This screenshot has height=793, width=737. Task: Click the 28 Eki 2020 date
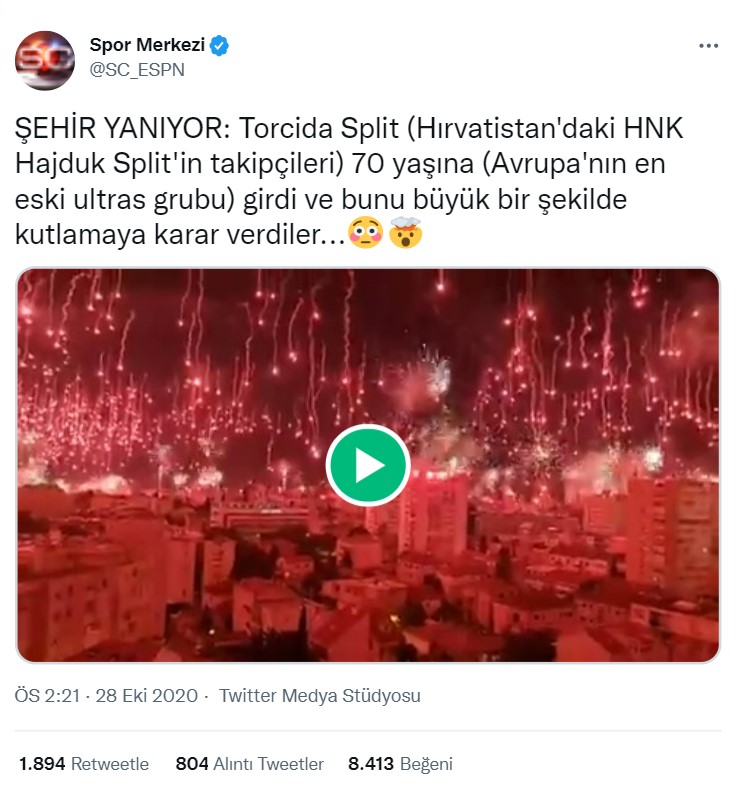click(147, 695)
